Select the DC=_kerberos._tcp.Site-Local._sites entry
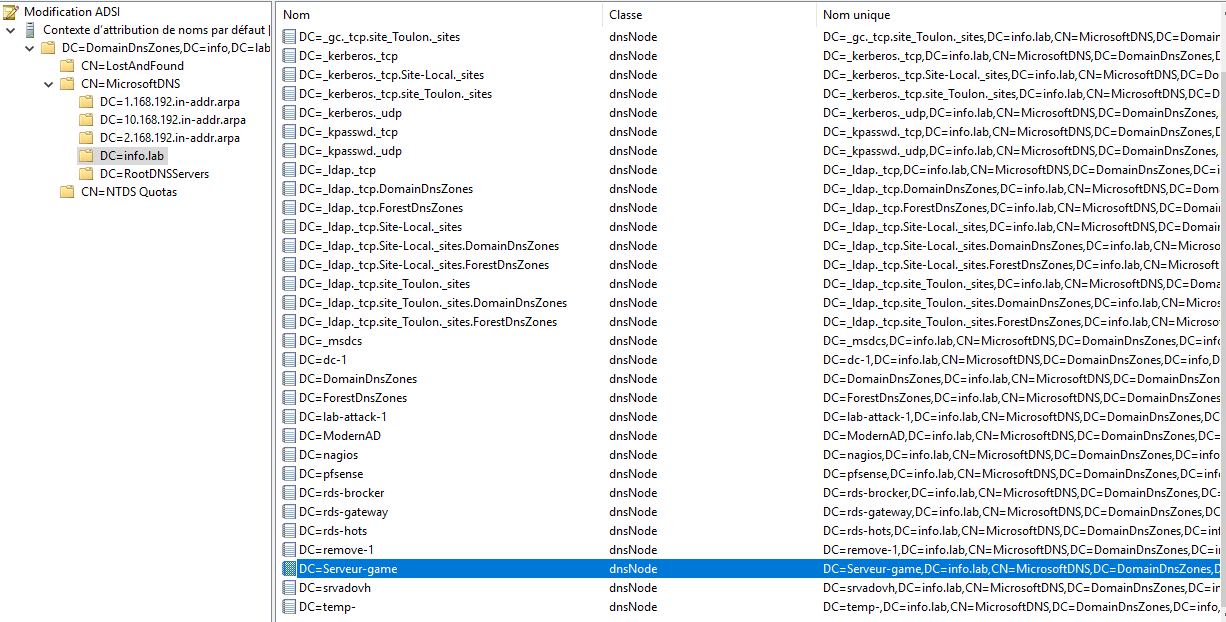This screenshot has width=1226, height=622. [391, 75]
